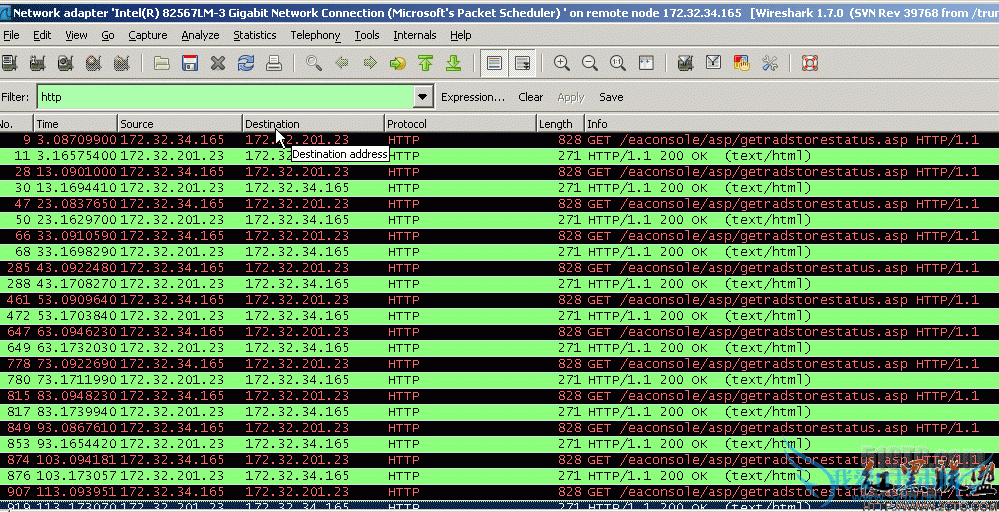Click the Expression... button
Image resolution: width=999 pixels, height=512 pixels.
click(473, 97)
